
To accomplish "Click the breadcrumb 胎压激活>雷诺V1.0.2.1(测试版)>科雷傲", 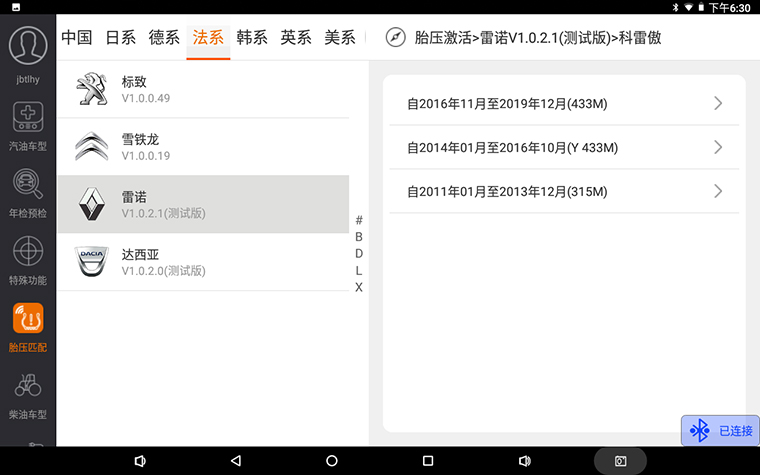I will (538, 37).
